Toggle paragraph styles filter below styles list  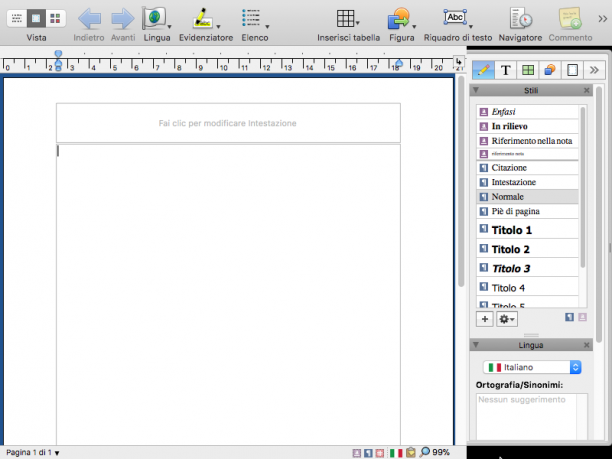pos(569,317)
